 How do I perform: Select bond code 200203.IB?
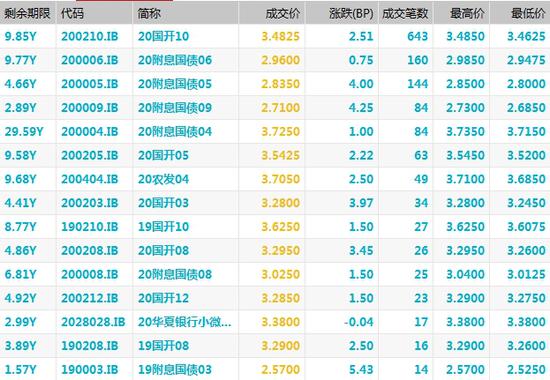(x=90, y=203)
